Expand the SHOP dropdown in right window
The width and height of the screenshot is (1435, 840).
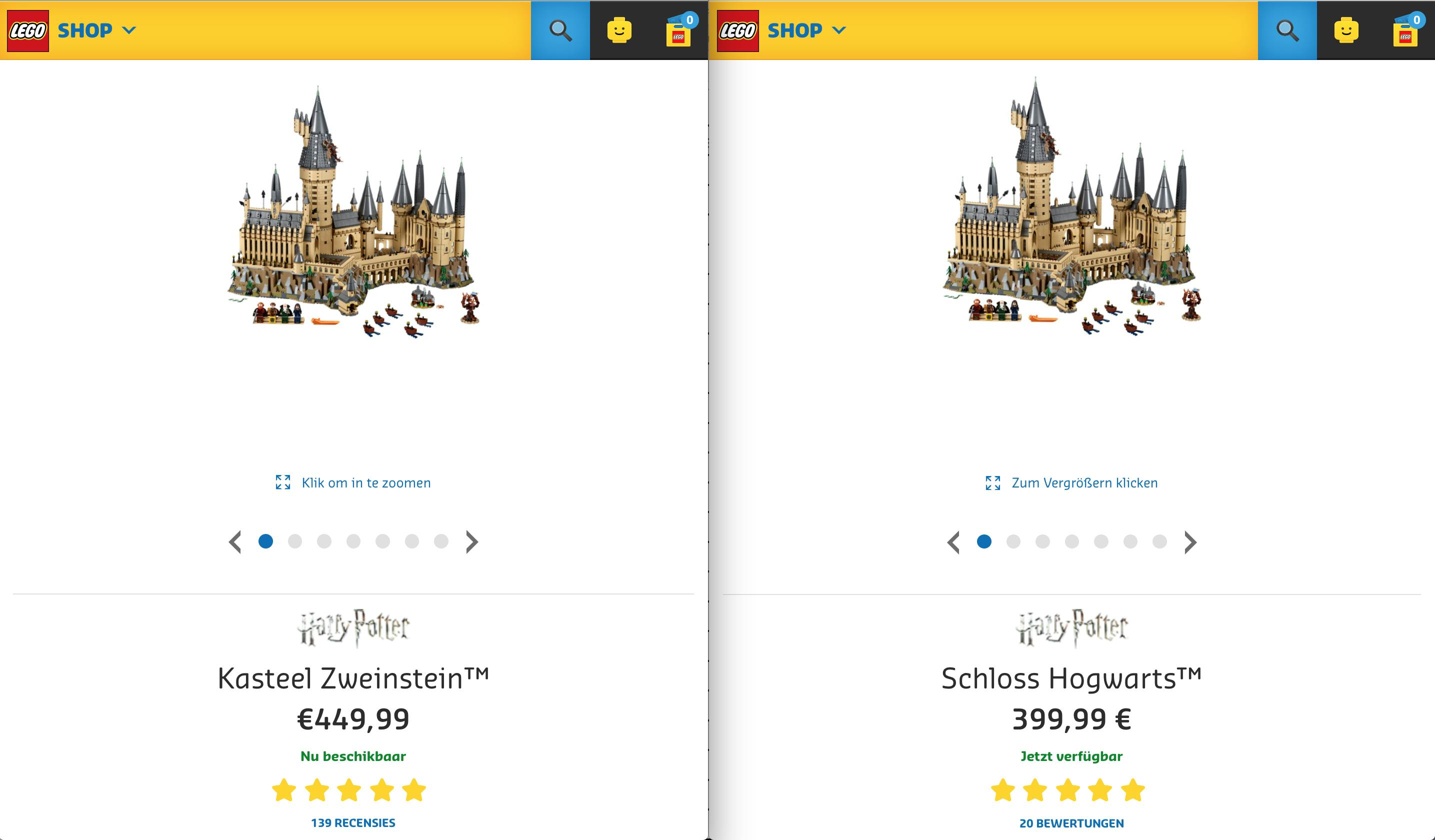pyautogui.click(x=807, y=30)
